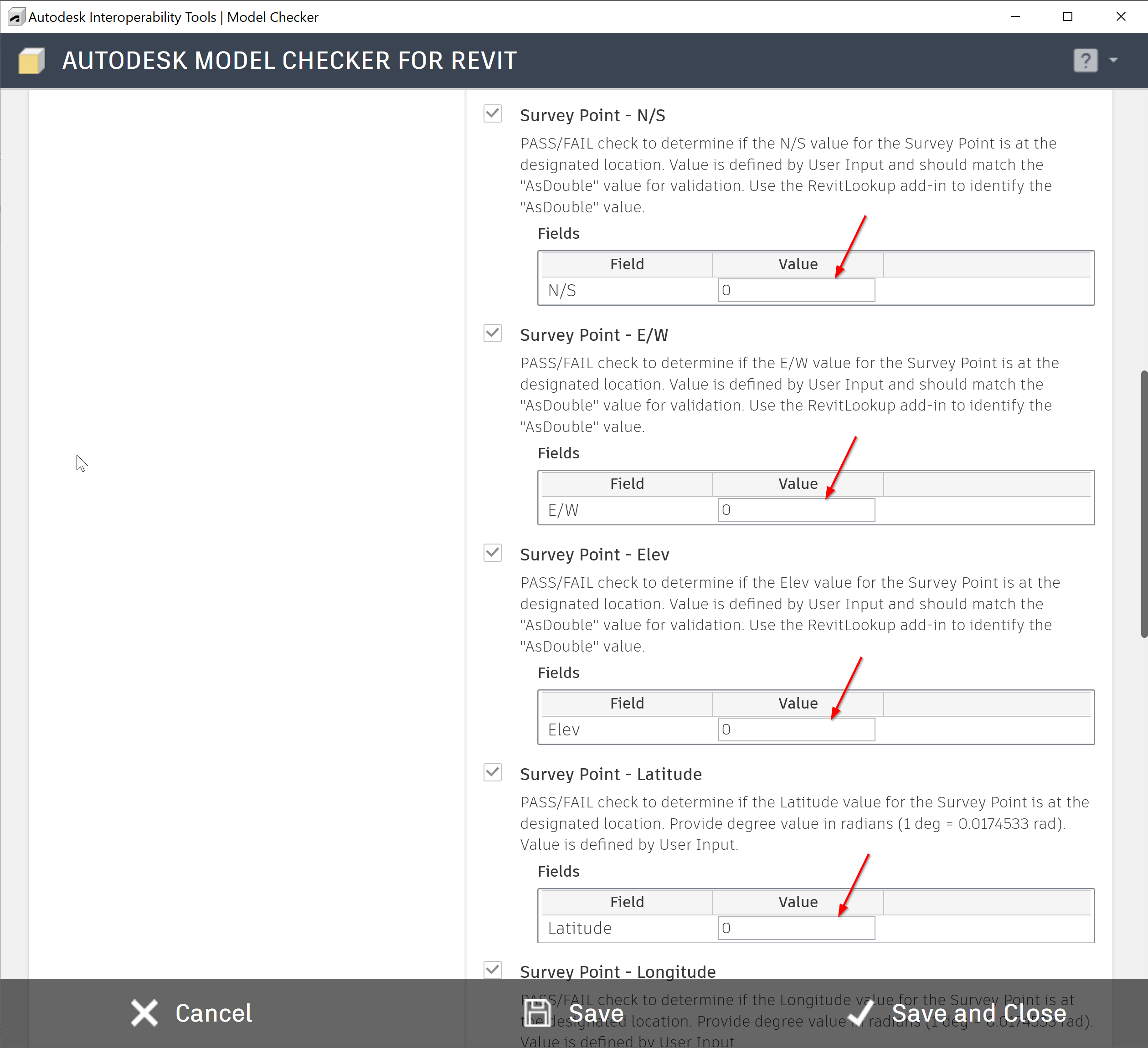Toggle the Survey Point - Longitude checkbox
This screenshot has height=1048, width=1148.
(493, 970)
